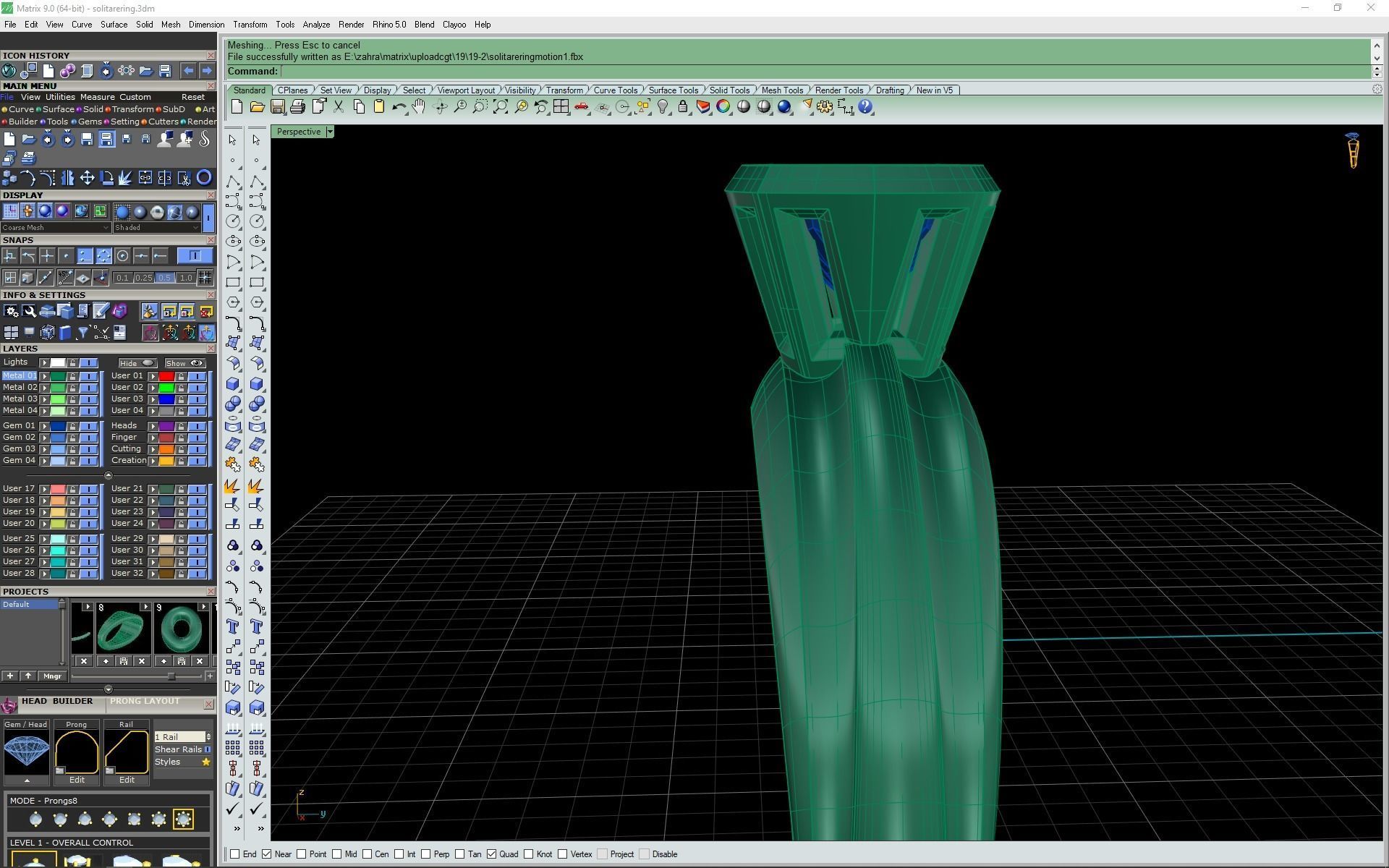Enable the Int osnap checkbox
Image resolution: width=1389 pixels, height=868 pixels.
click(399, 854)
